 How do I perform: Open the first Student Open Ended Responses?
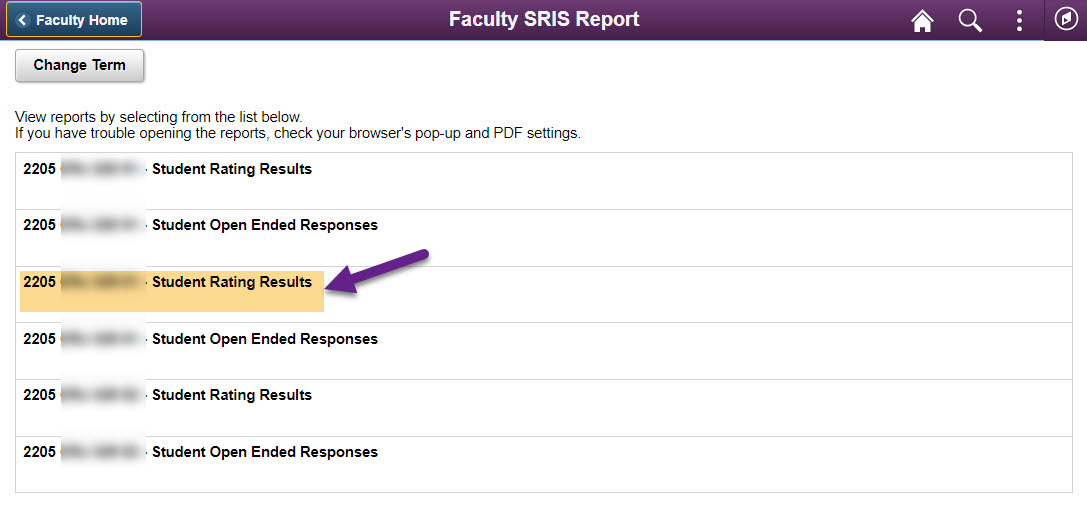[264, 225]
